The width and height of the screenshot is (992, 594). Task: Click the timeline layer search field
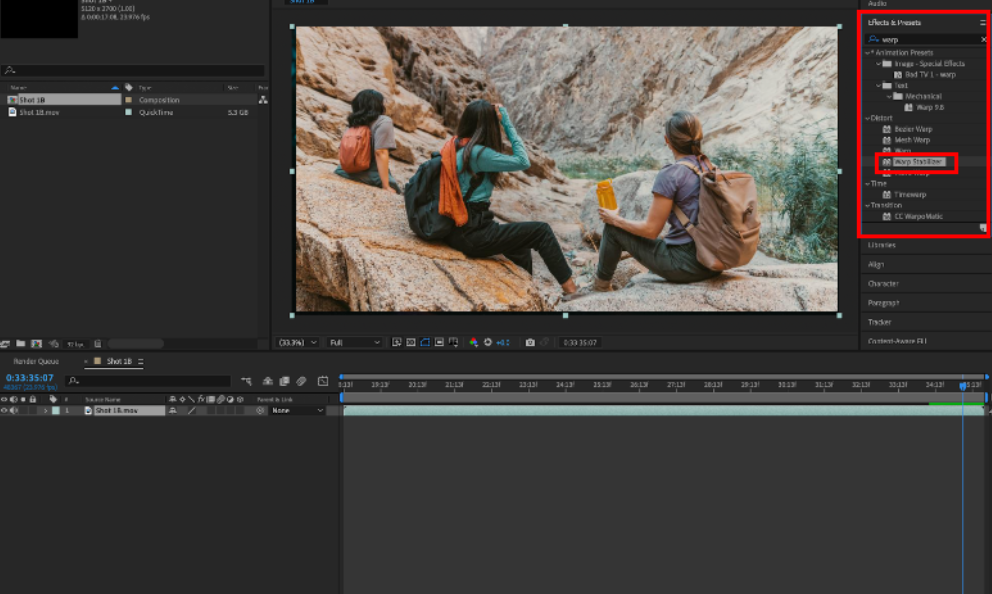click(148, 381)
